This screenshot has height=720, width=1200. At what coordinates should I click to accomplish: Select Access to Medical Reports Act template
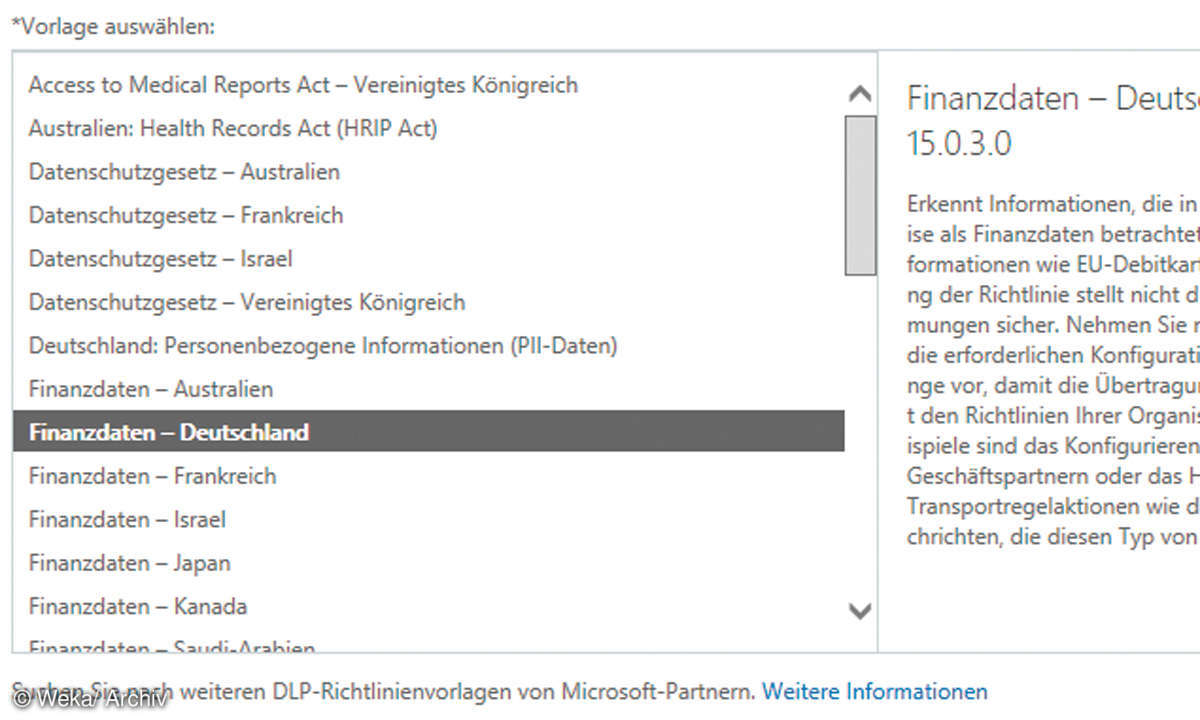click(x=303, y=85)
